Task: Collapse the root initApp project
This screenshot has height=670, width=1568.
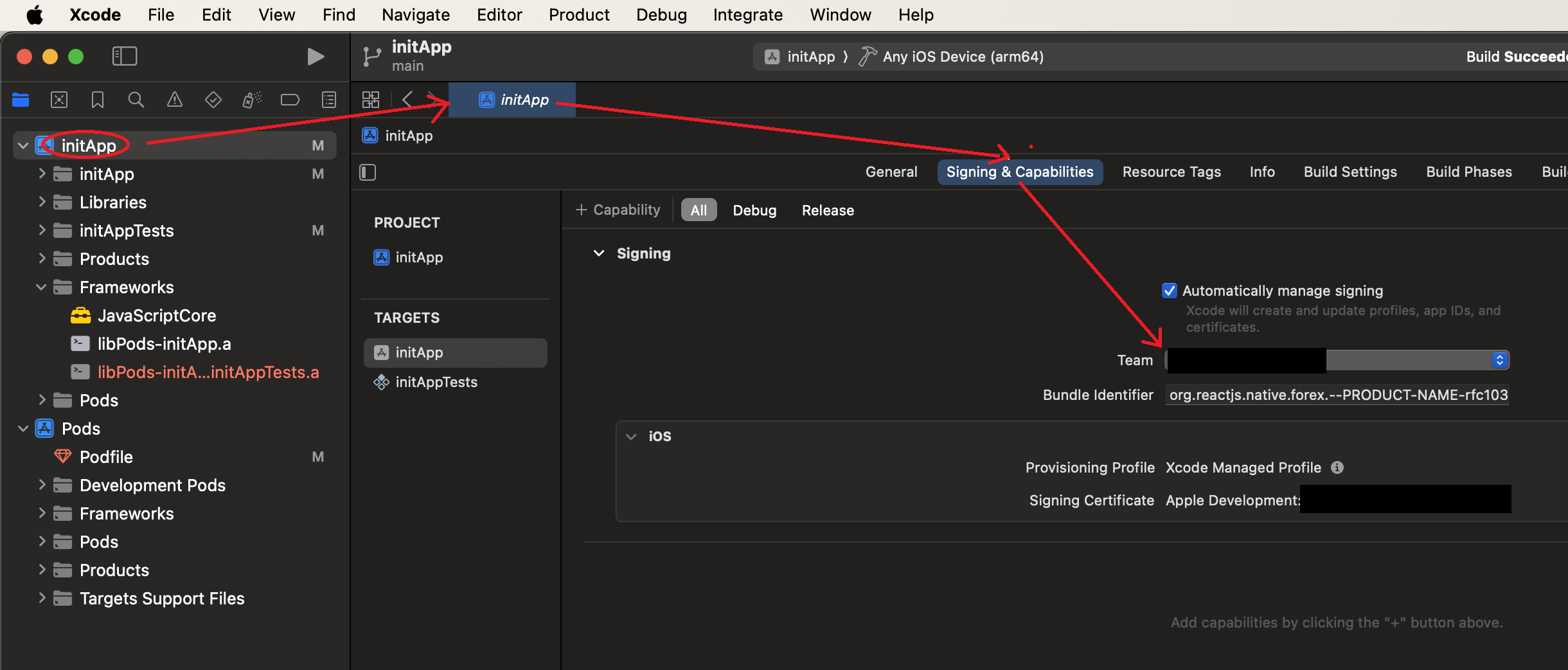Action: [23, 146]
